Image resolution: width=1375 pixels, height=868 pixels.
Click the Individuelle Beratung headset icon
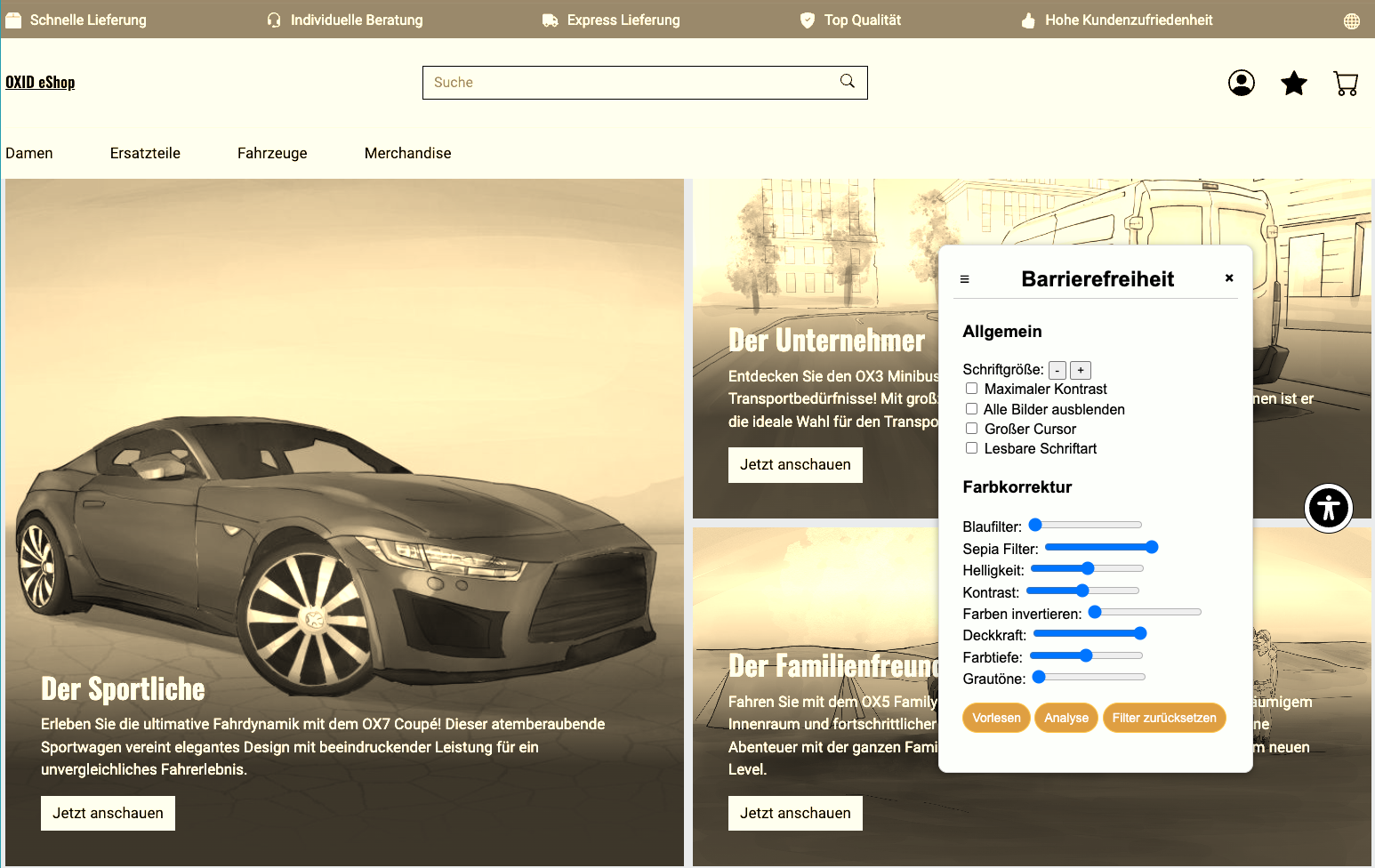click(x=274, y=20)
